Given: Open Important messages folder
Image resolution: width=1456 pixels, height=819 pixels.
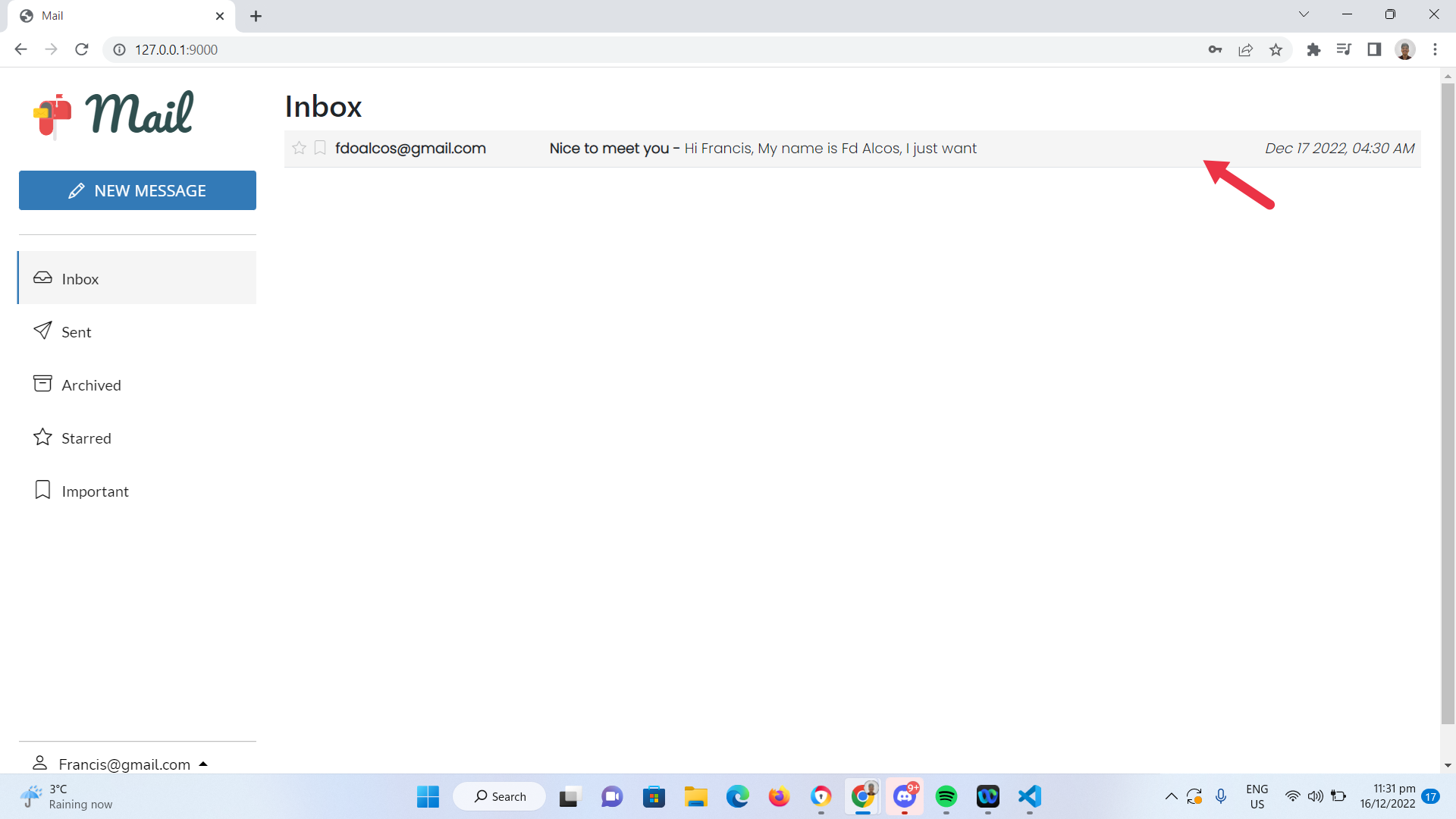Looking at the screenshot, I should point(95,491).
